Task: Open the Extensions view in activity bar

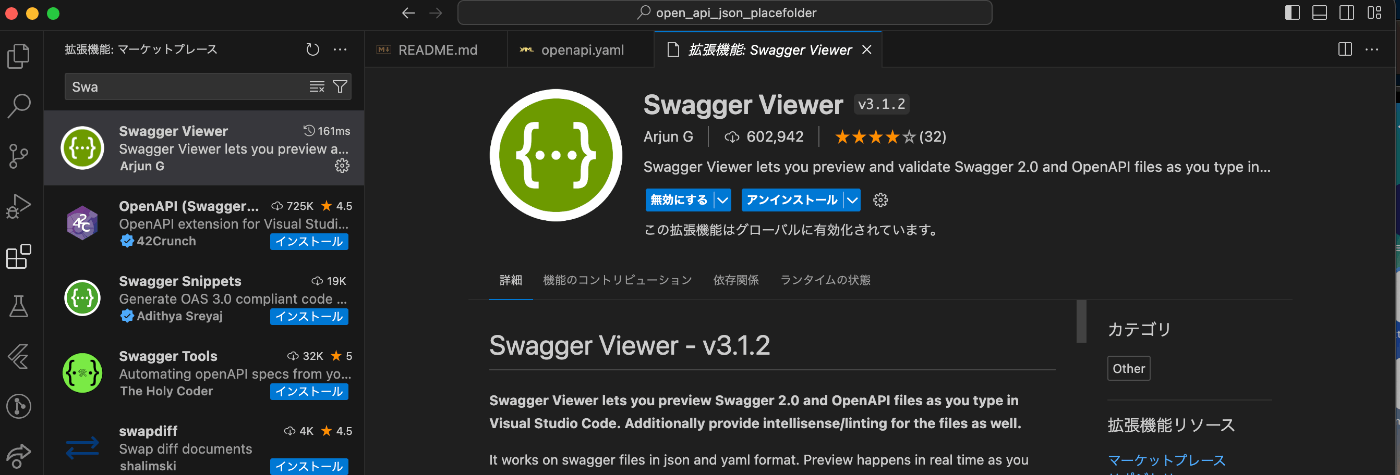Action: point(18,257)
